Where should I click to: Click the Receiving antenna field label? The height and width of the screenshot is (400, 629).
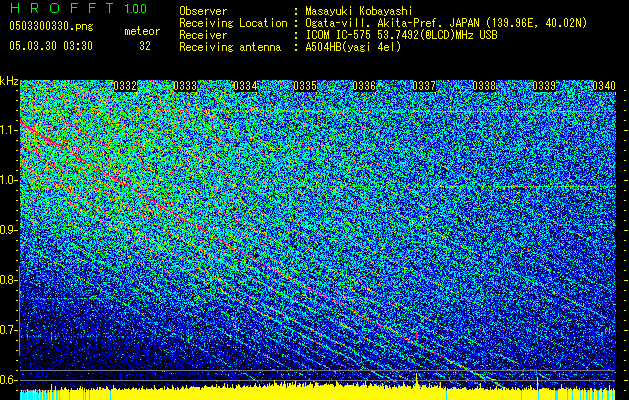tap(230, 47)
